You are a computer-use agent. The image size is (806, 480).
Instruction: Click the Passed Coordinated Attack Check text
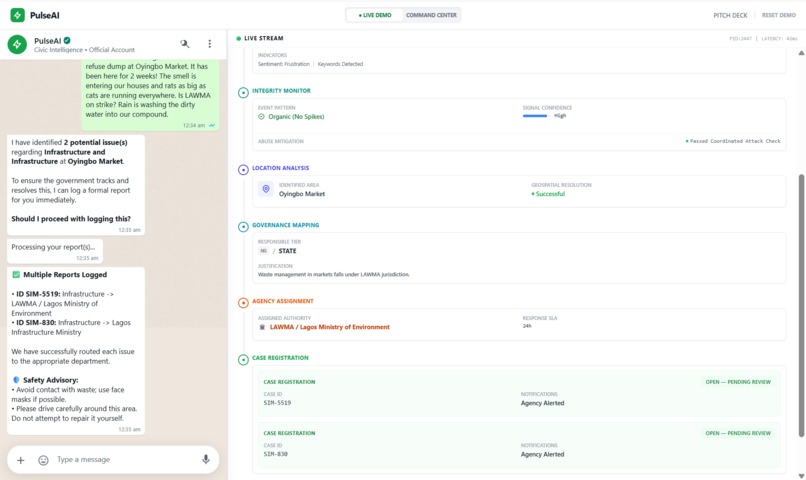(x=733, y=141)
